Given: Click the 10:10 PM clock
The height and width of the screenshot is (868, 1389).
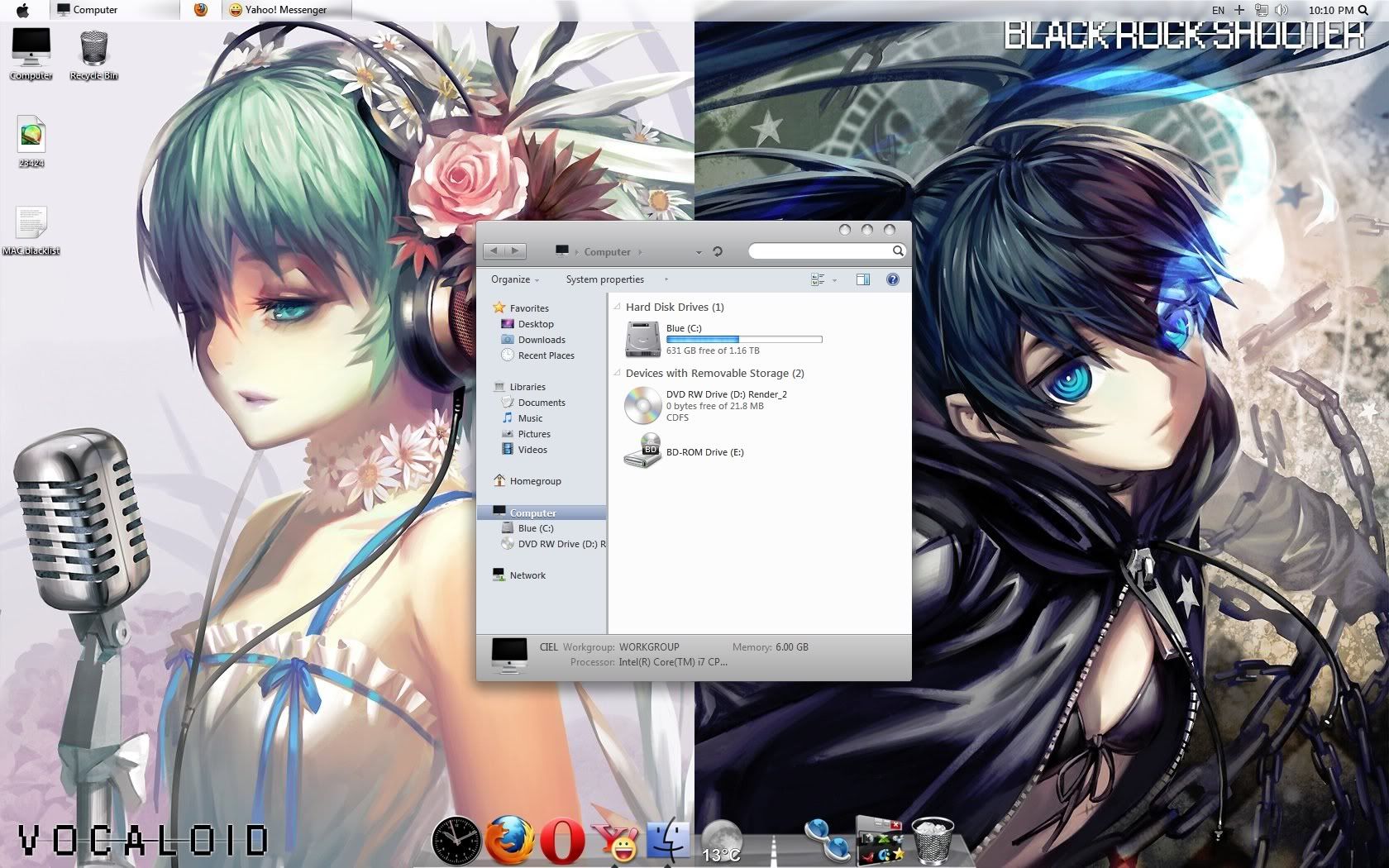Looking at the screenshot, I should tap(1330, 10).
